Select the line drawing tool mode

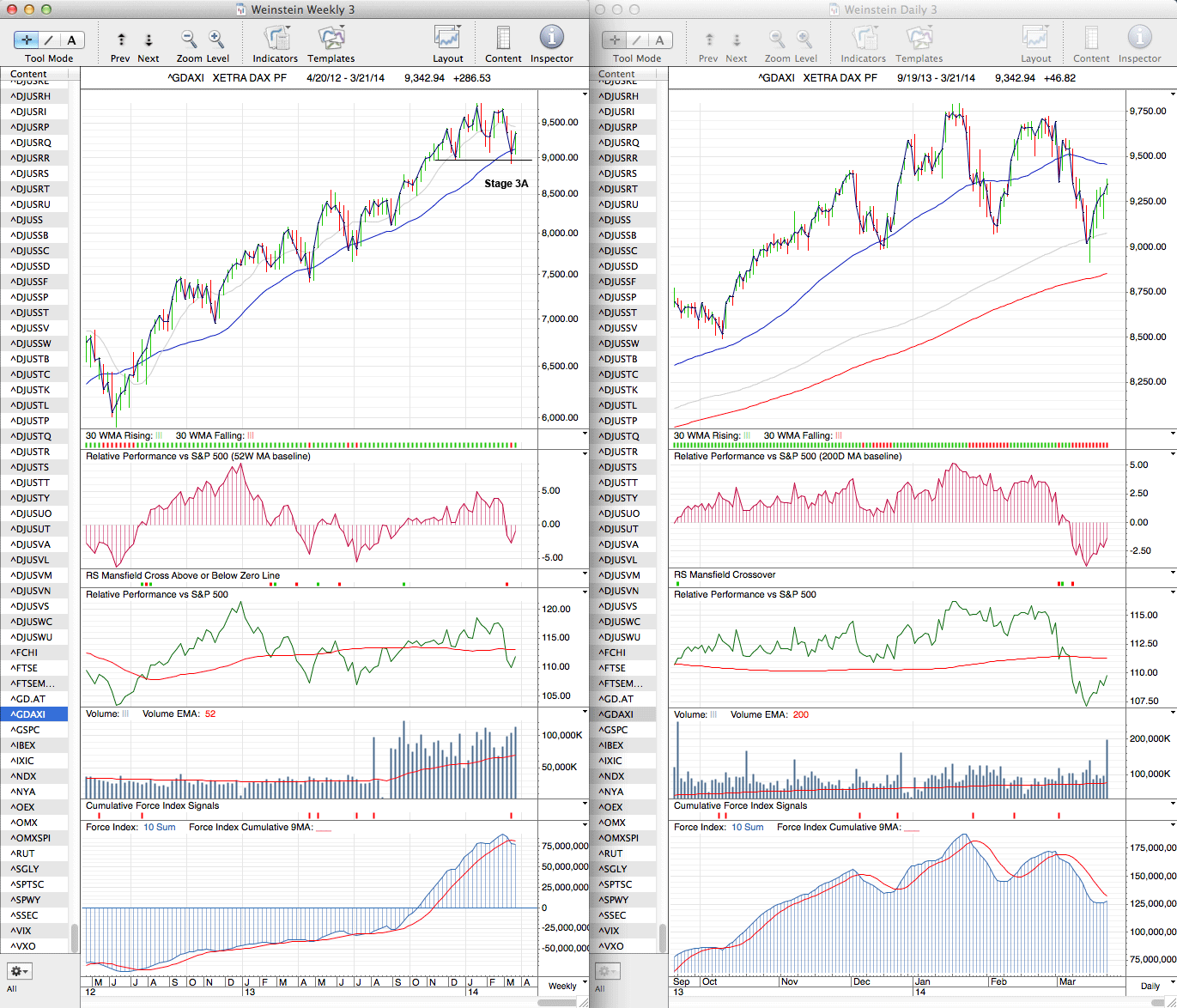pos(49,39)
